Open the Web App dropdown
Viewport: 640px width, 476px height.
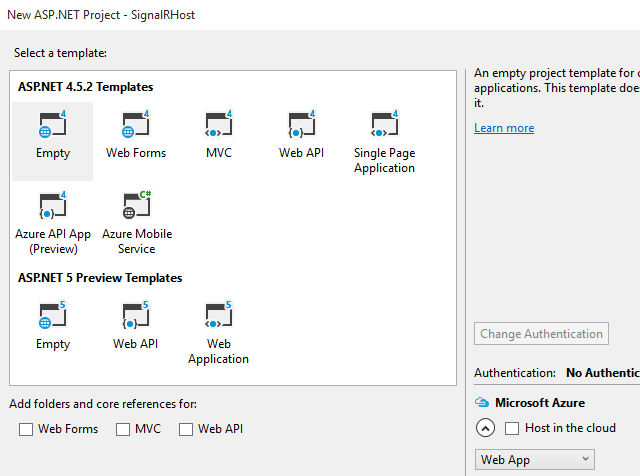coord(535,460)
